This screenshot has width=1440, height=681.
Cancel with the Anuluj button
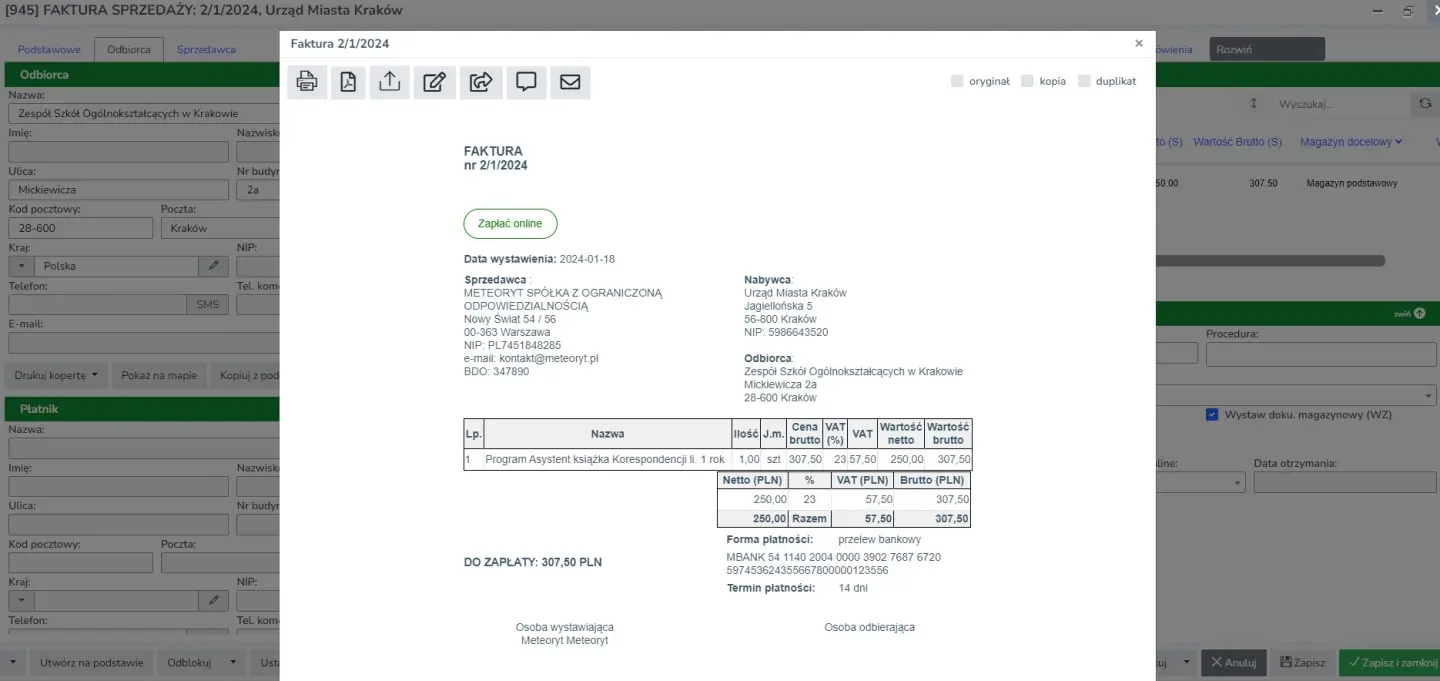click(1233, 662)
